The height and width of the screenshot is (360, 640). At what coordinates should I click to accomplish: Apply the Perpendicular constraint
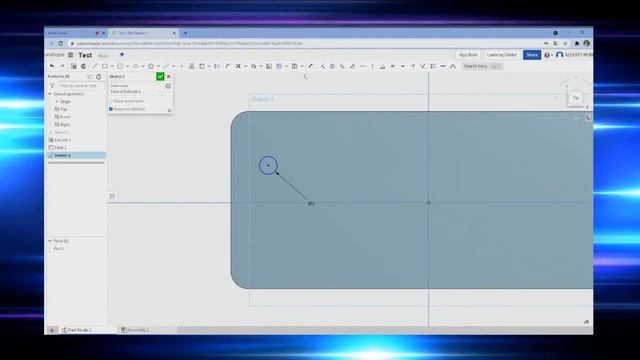(x=382, y=66)
